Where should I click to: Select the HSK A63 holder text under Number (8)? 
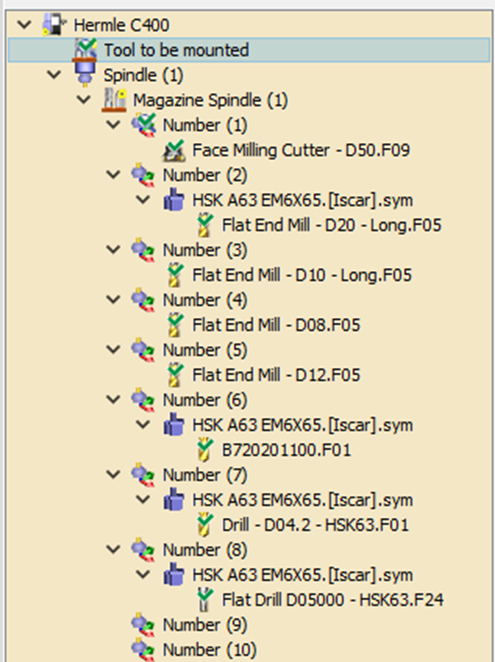click(303, 575)
